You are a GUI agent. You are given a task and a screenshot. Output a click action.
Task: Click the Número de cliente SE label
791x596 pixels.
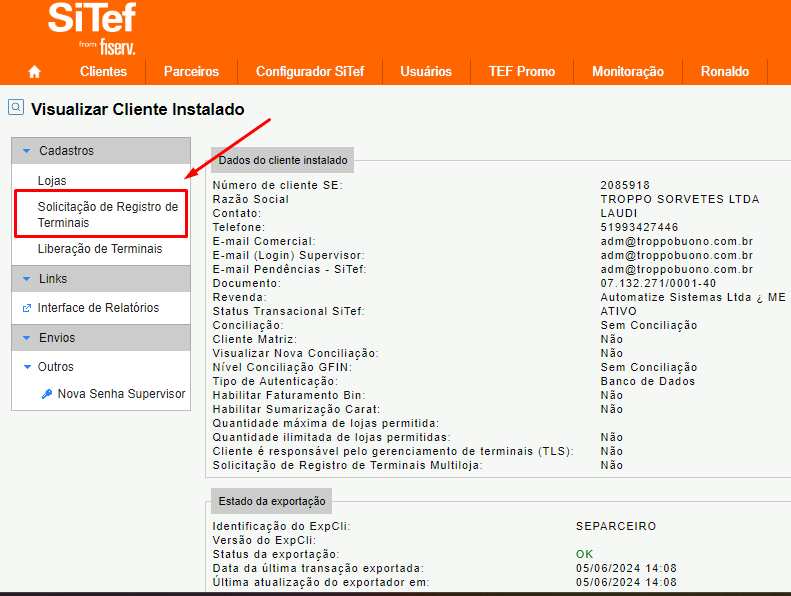pos(277,185)
